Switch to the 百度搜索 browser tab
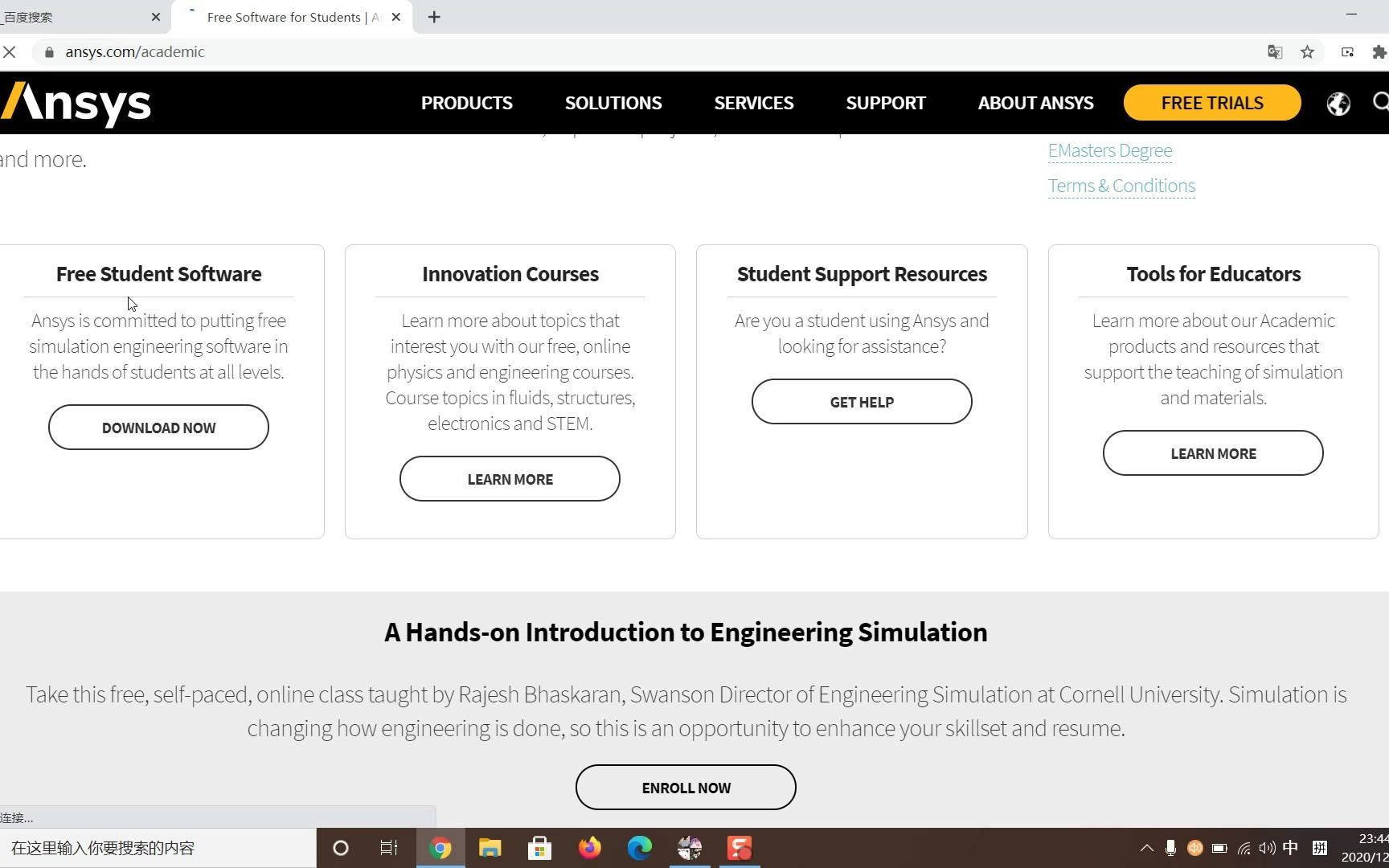The width and height of the screenshot is (1389, 868). (x=80, y=17)
